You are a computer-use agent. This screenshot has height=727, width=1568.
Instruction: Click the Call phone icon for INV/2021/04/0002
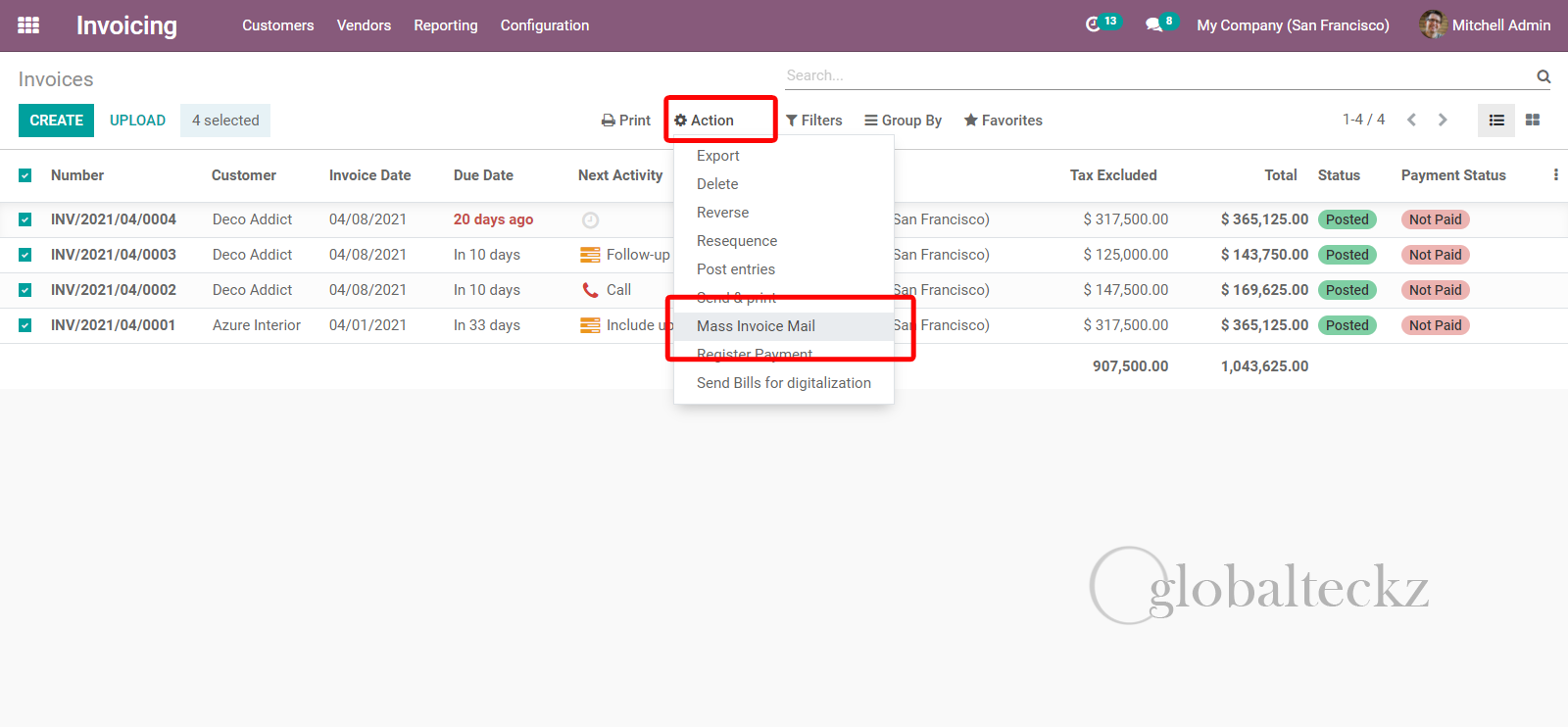click(x=590, y=290)
